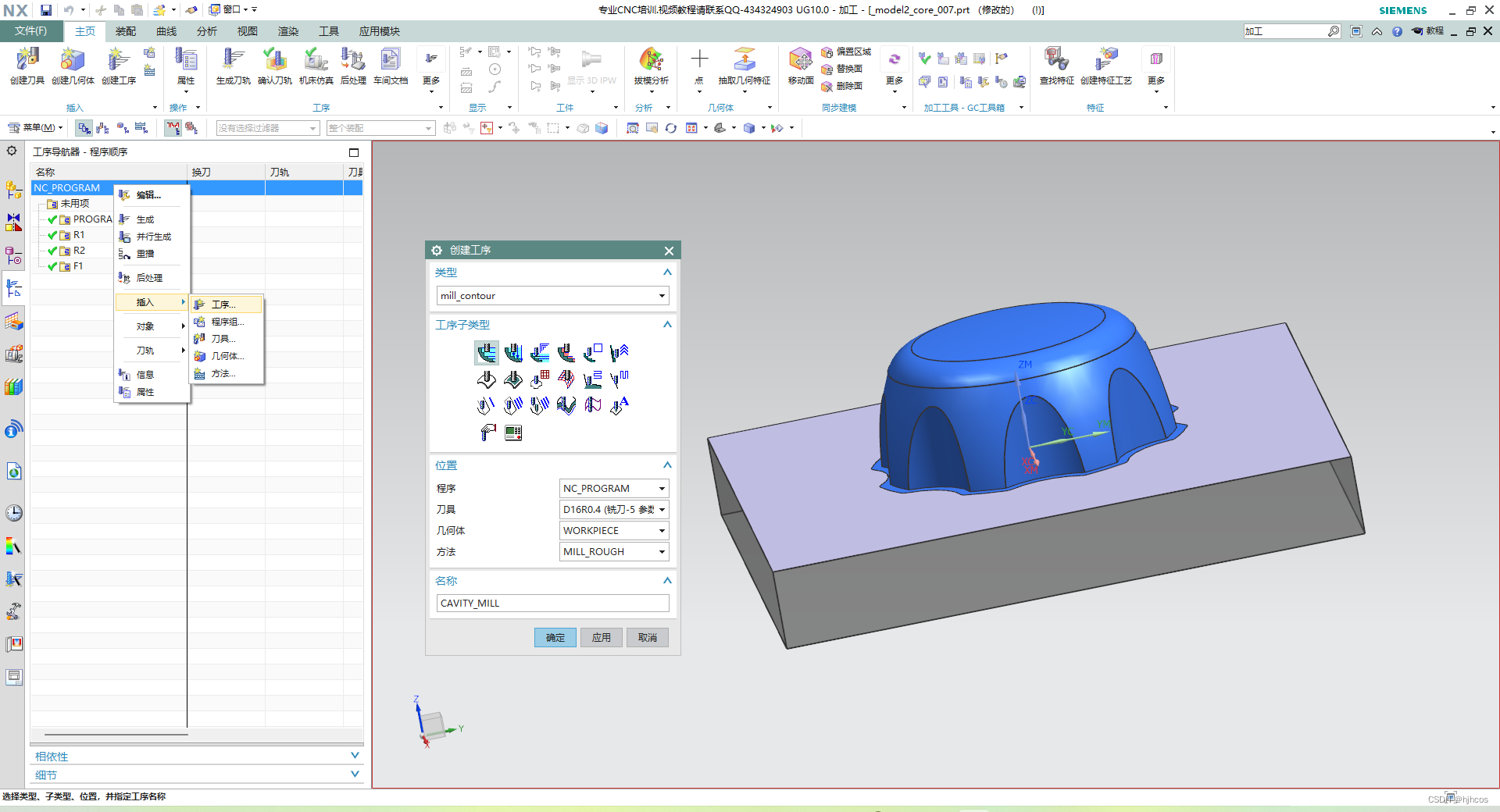The image size is (1500, 812).
Task: Click the green checkmark beside R2 operation
Action: point(52,251)
